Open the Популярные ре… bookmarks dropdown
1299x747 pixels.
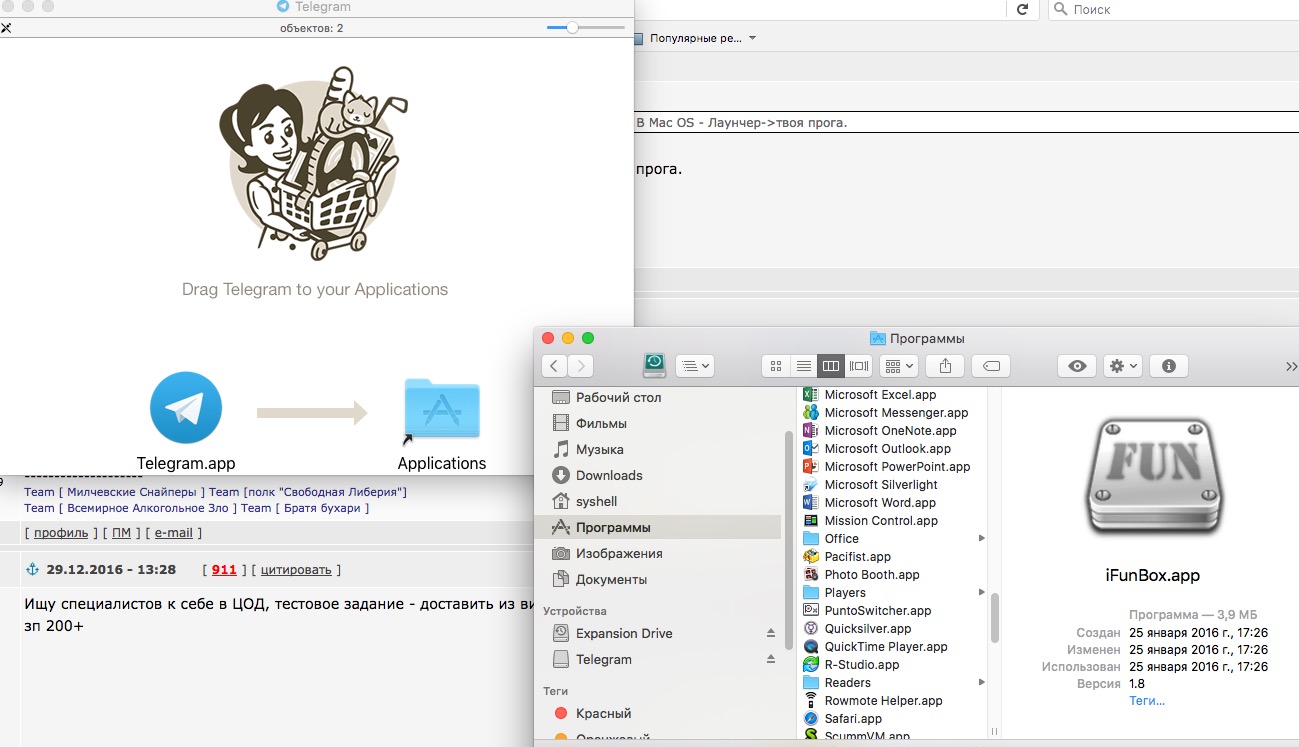click(x=695, y=39)
